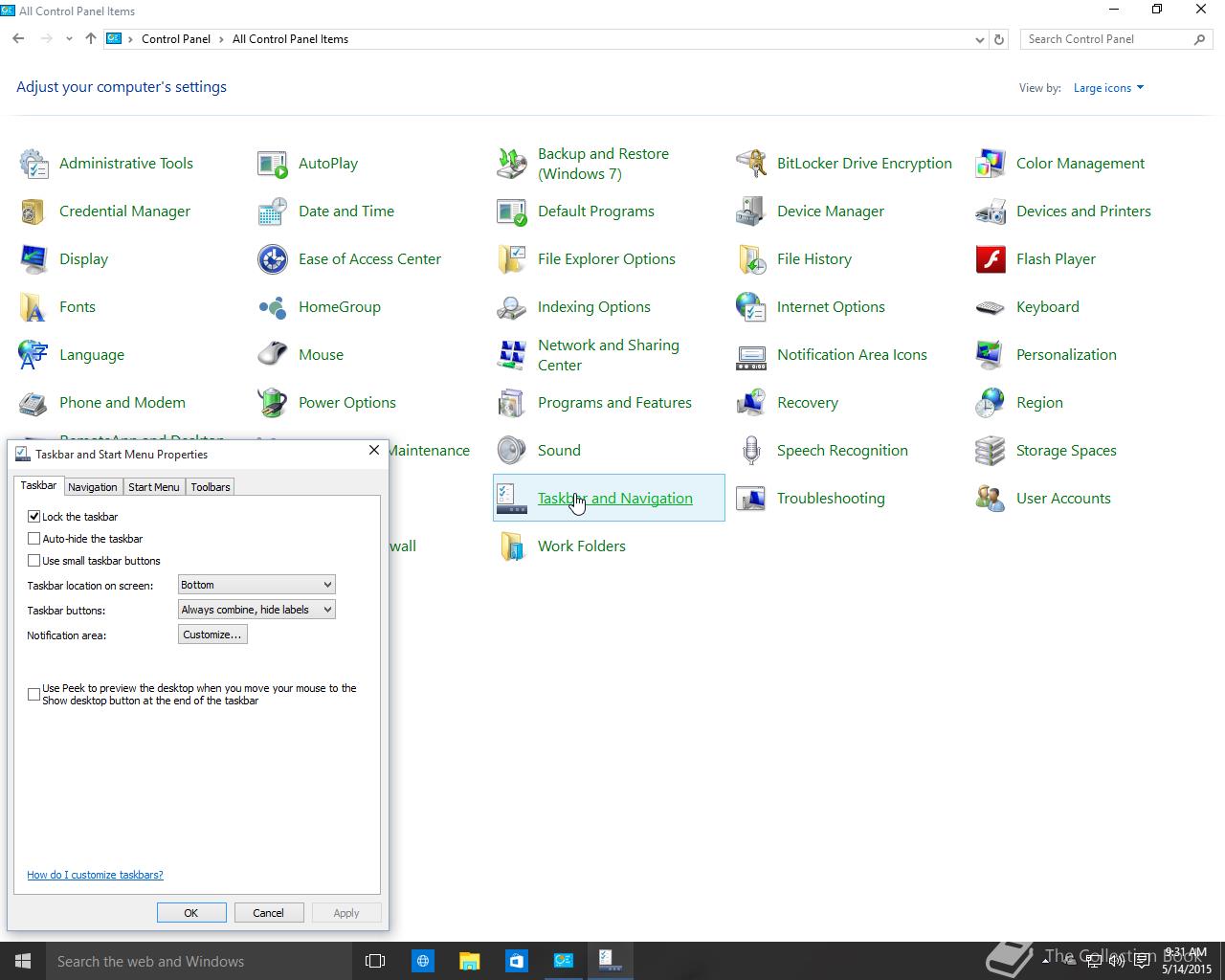Open Task View on the taskbar
1225x980 pixels.
click(x=375, y=961)
